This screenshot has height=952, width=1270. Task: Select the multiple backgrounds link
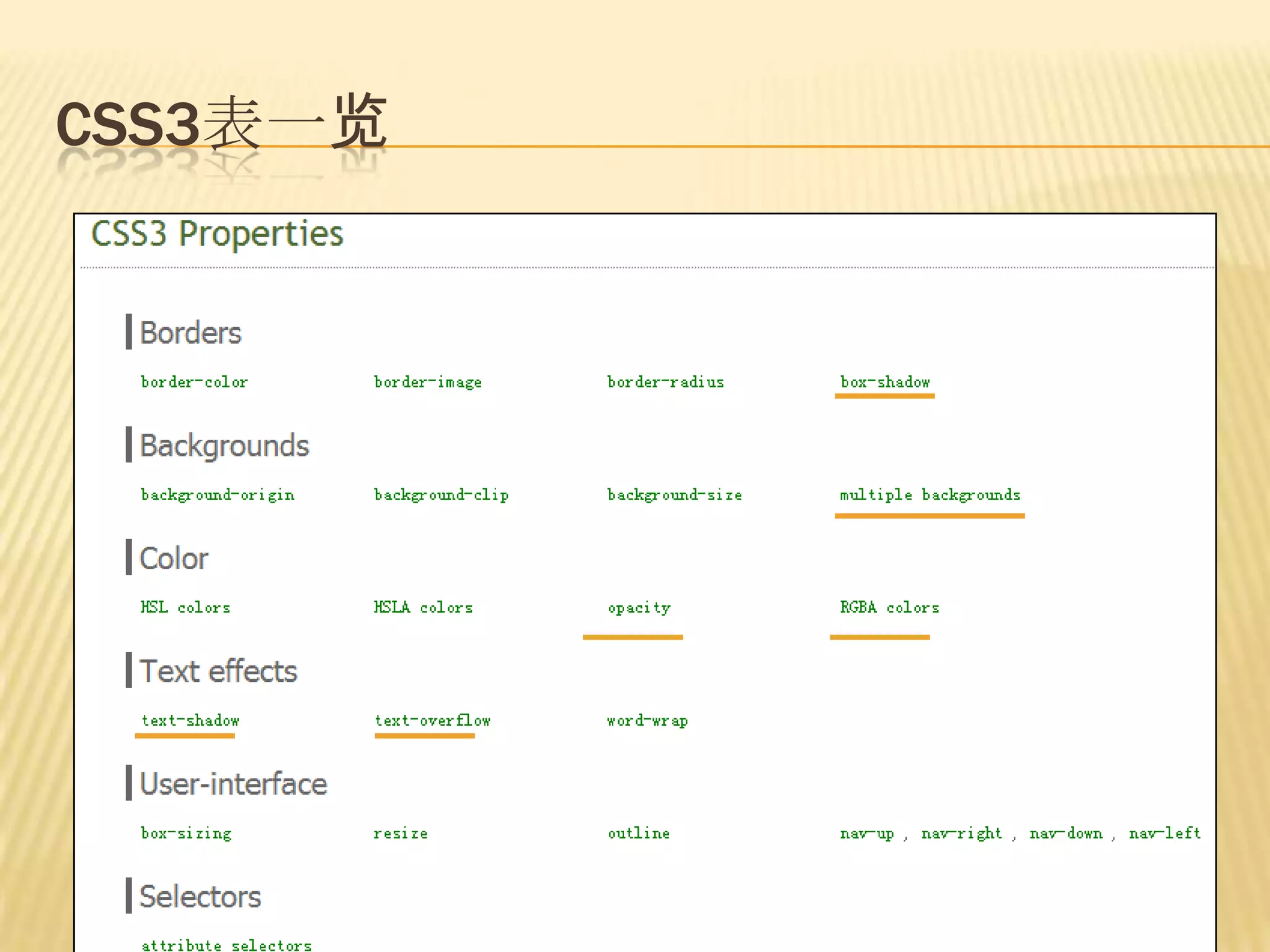tap(930, 495)
